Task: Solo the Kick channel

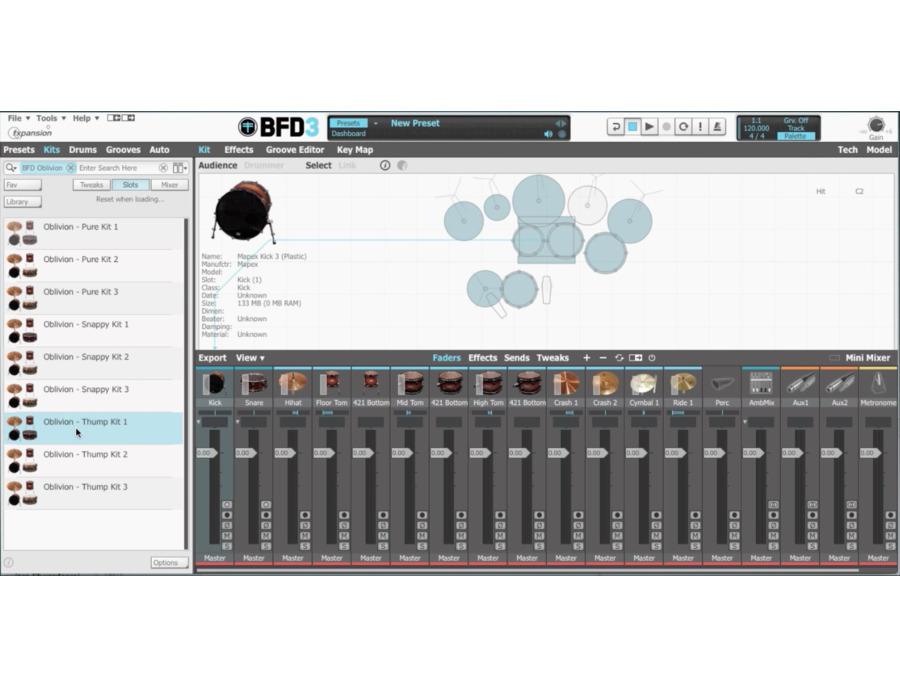Action: (227, 546)
